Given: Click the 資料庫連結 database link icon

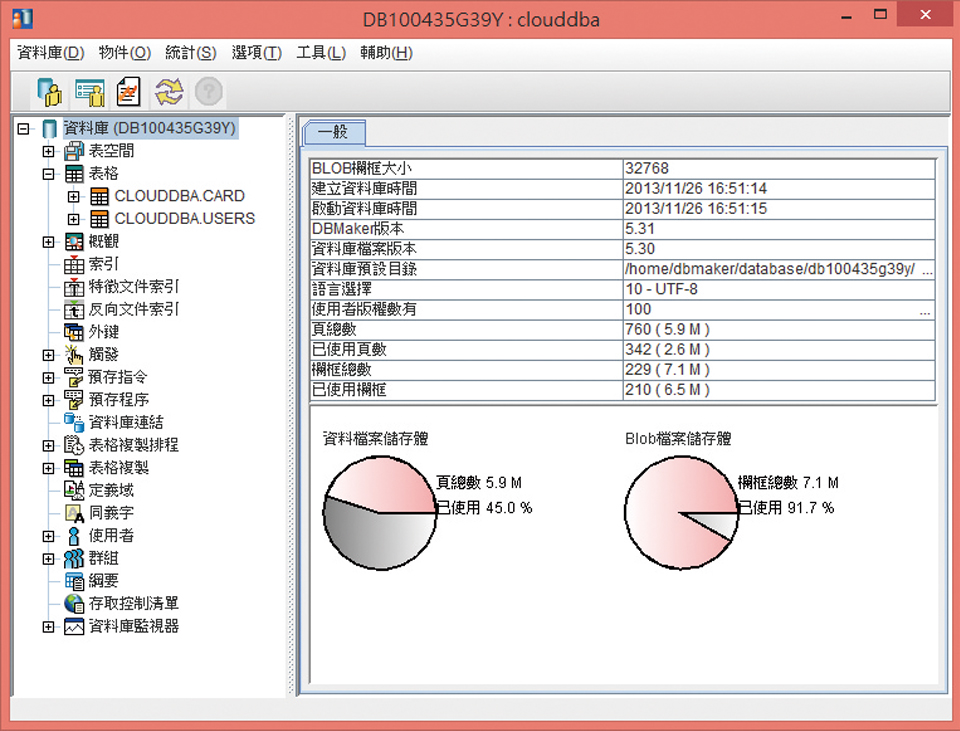Looking at the screenshot, I should 72,421.
